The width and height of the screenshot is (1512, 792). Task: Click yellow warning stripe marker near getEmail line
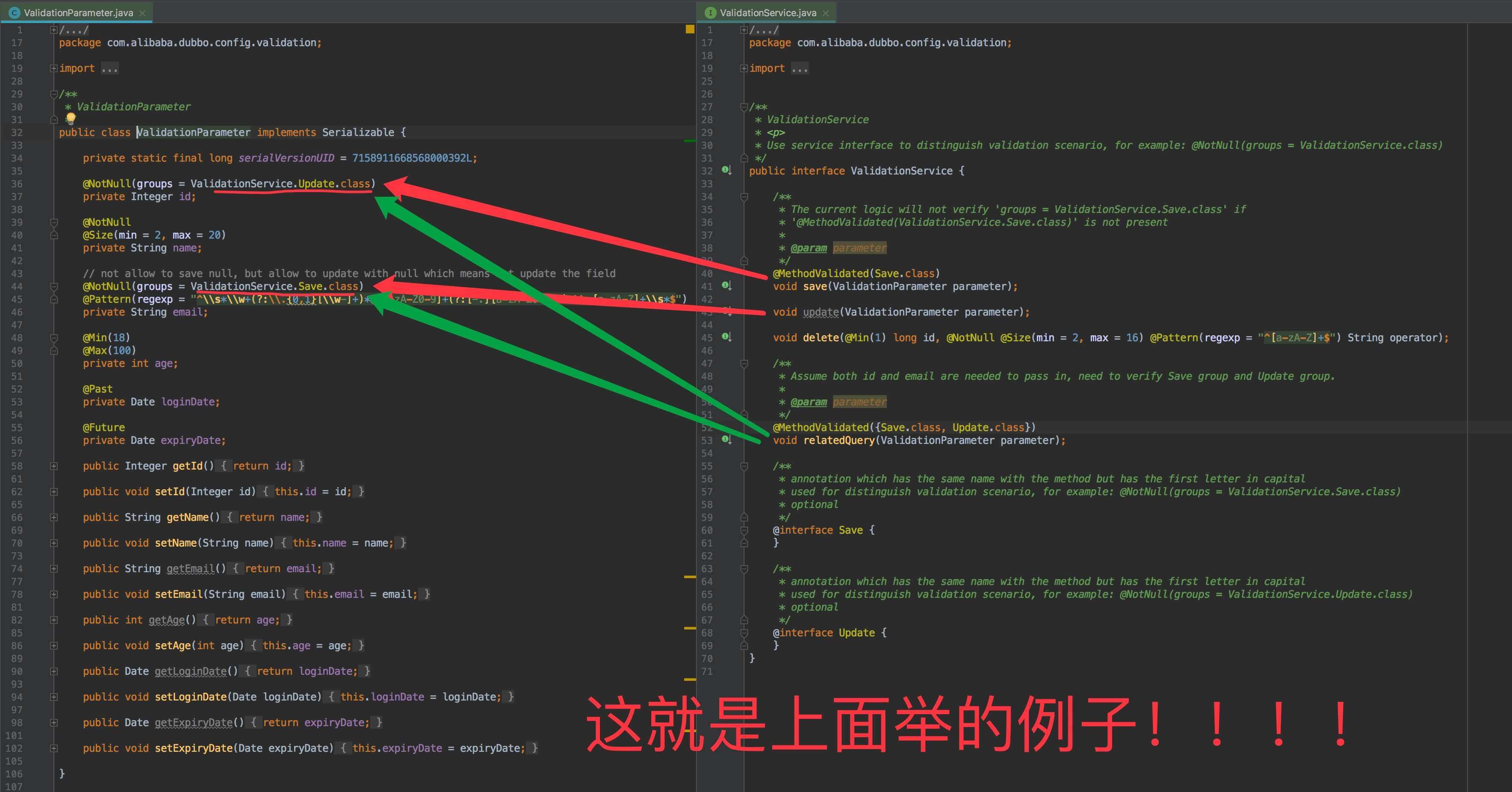tap(690, 577)
